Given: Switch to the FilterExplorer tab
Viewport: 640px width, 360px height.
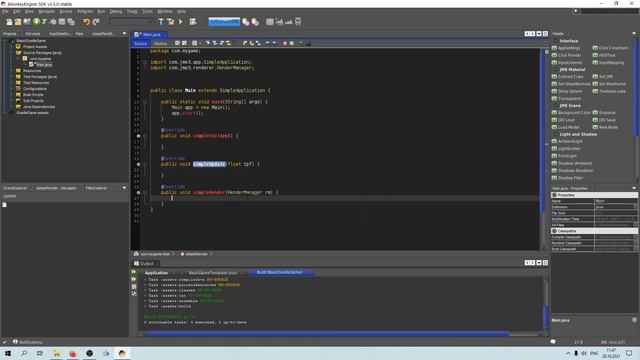Looking at the screenshot, I should click(x=96, y=188).
